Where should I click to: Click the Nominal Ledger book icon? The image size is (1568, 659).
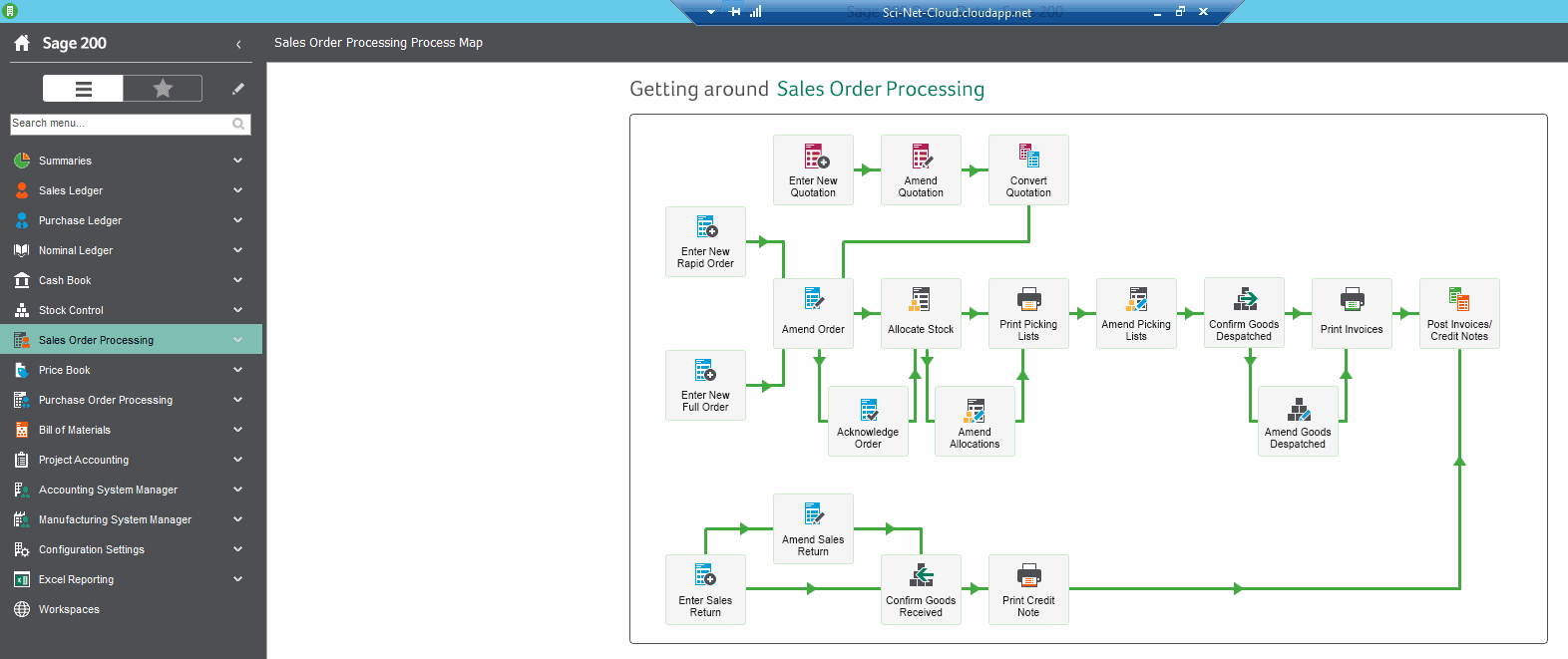pyautogui.click(x=22, y=250)
